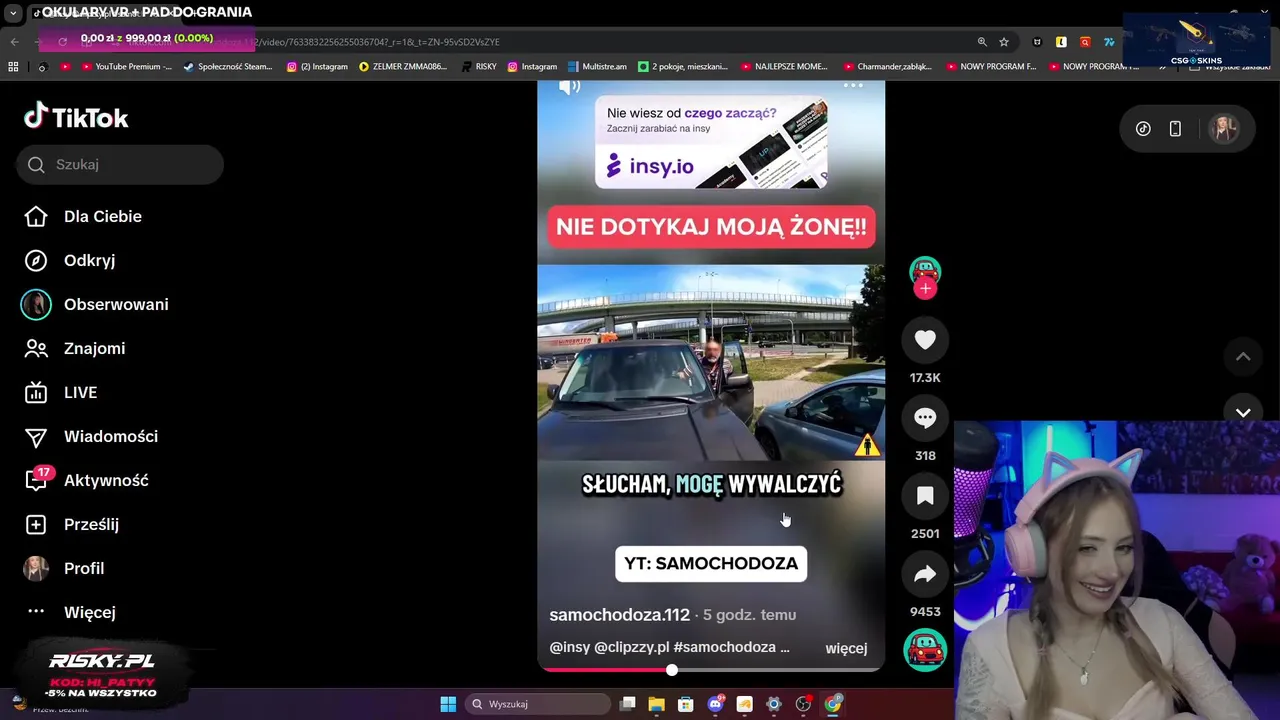Screen dimensions: 1280x720
Task: Open the Windows Start menu
Action: (448, 704)
